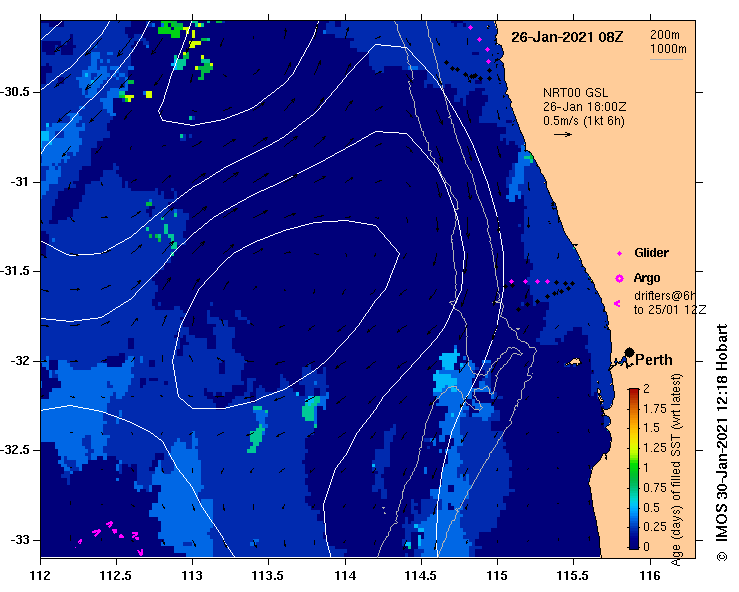Click the drifters@6h legend label
739x592 pixels.
pyautogui.click(x=665, y=296)
